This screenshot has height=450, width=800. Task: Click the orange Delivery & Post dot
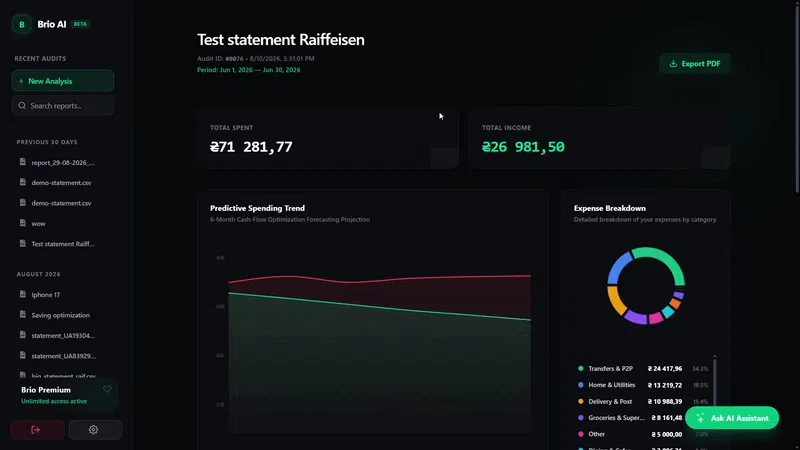click(x=581, y=402)
